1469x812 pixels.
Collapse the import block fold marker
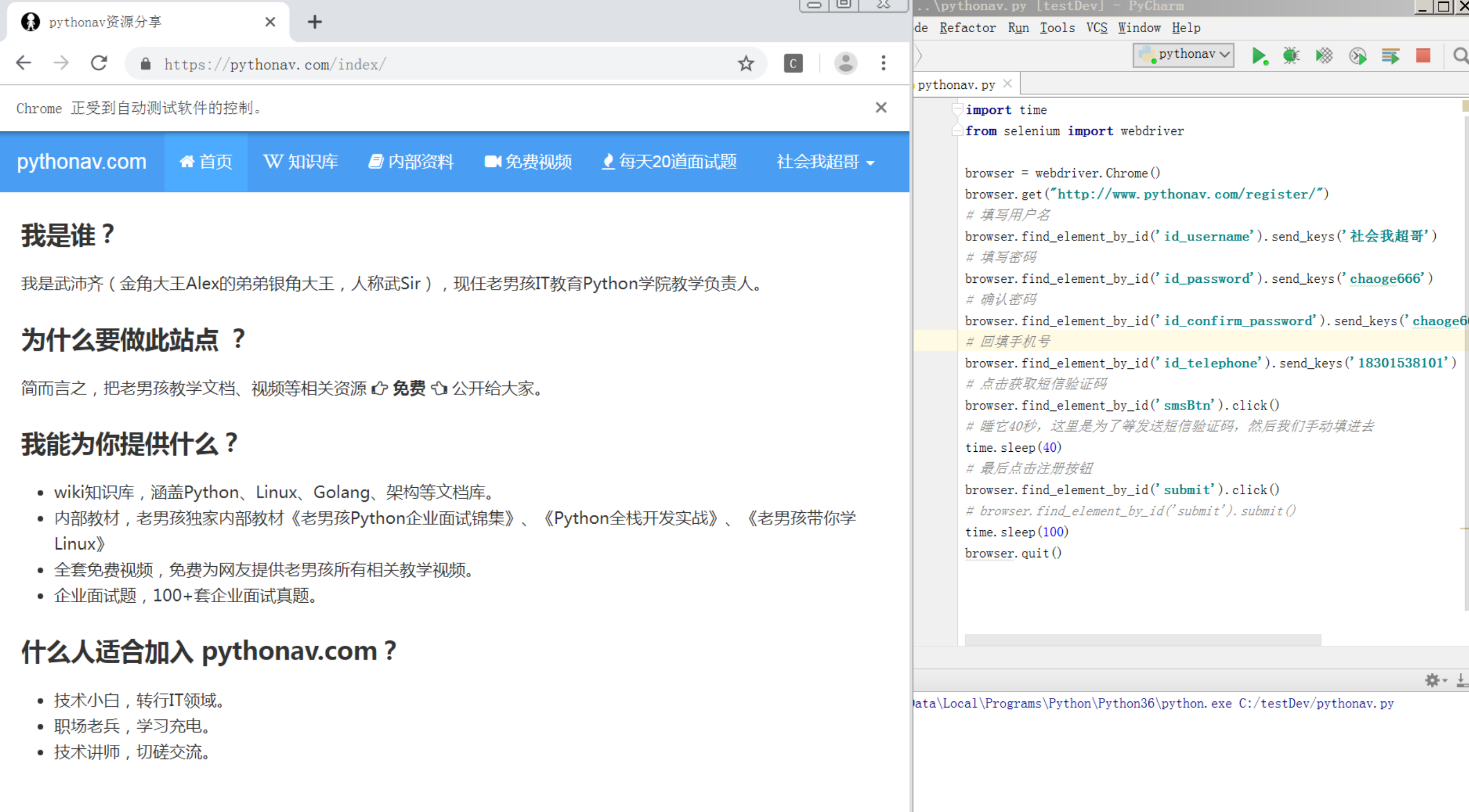[x=957, y=110]
